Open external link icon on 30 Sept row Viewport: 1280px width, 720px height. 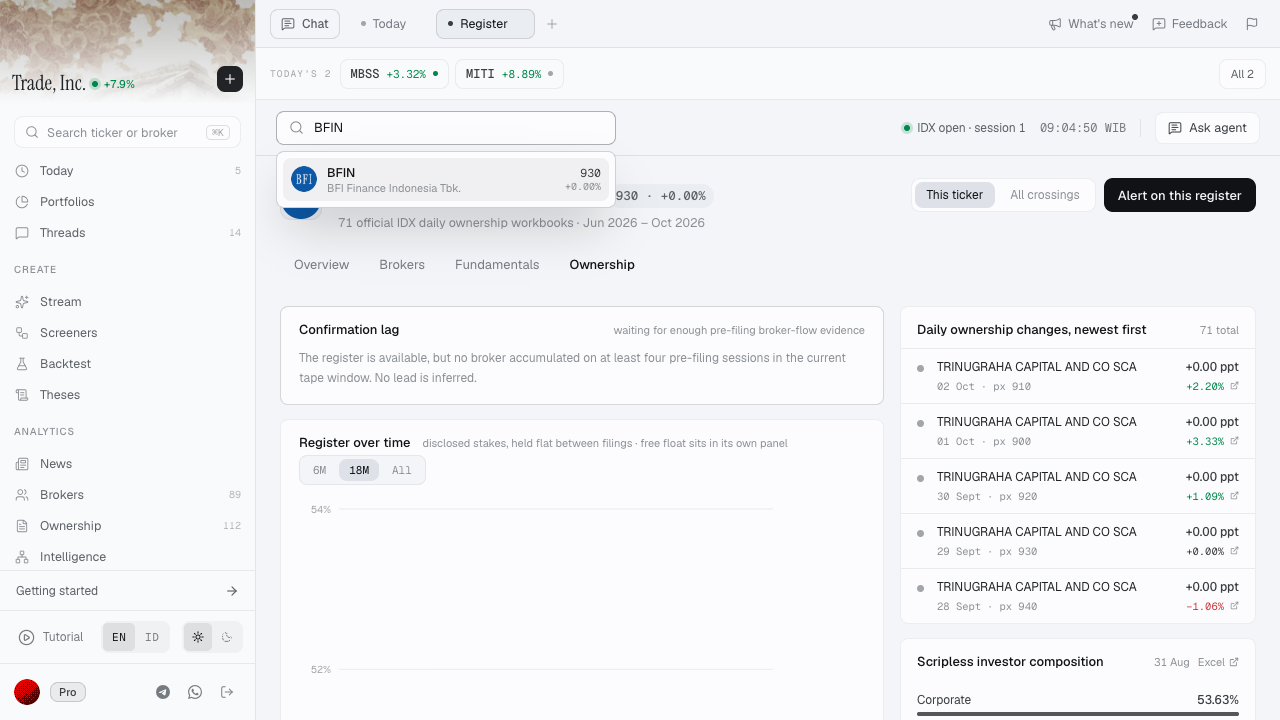[x=1234, y=496]
